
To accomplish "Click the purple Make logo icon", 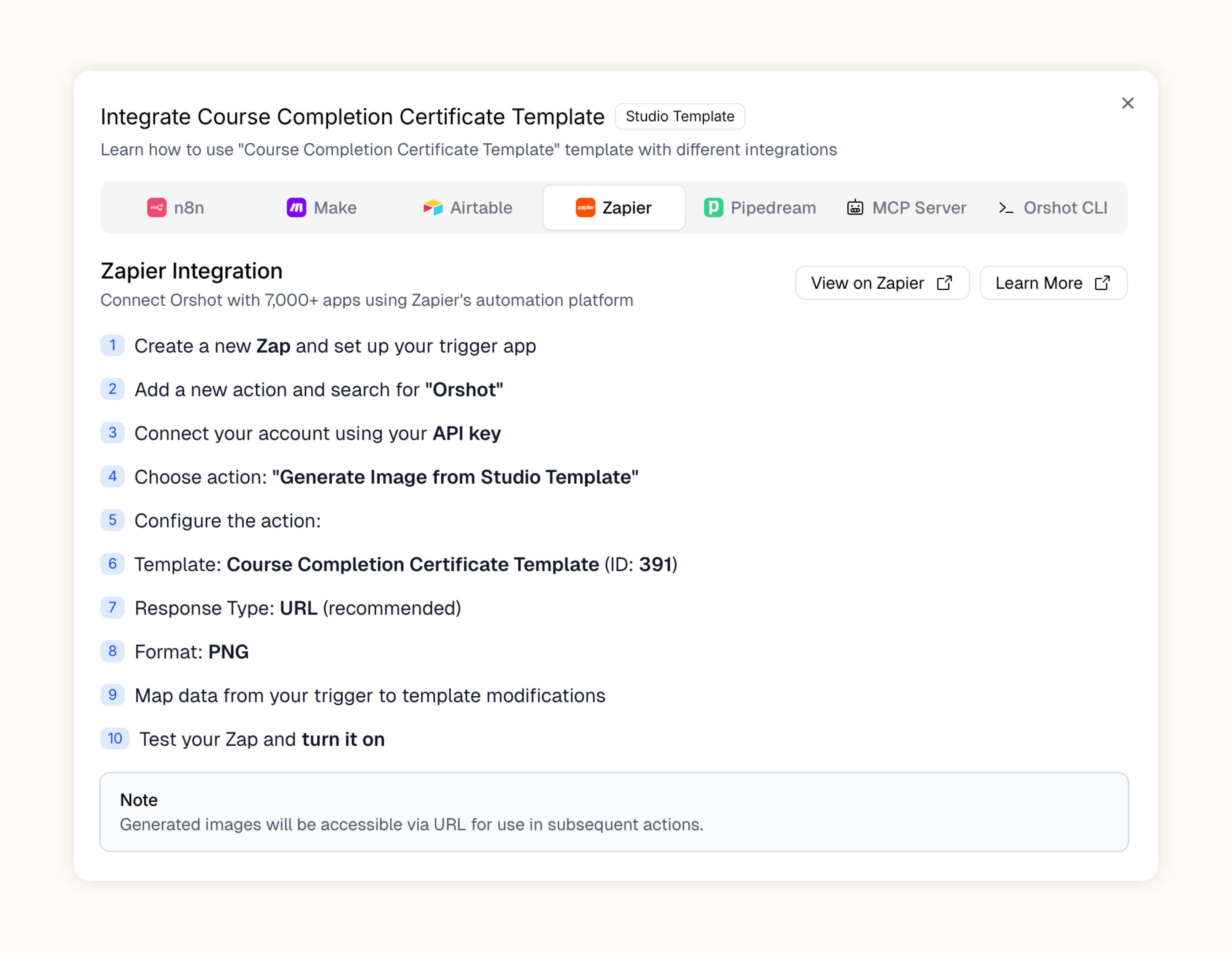I will [x=296, y=208].
